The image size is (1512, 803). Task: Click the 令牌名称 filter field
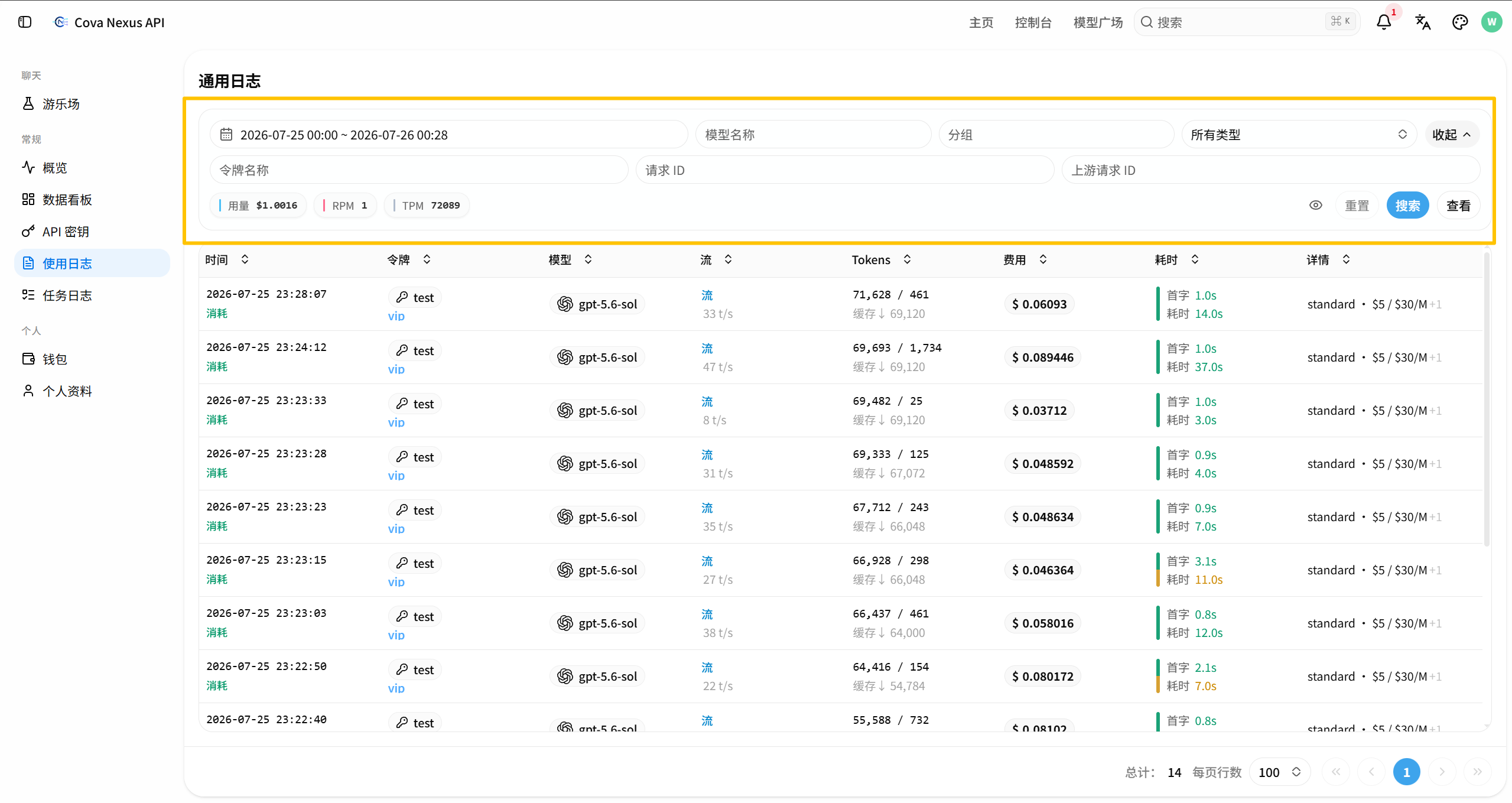click(419, 170)
